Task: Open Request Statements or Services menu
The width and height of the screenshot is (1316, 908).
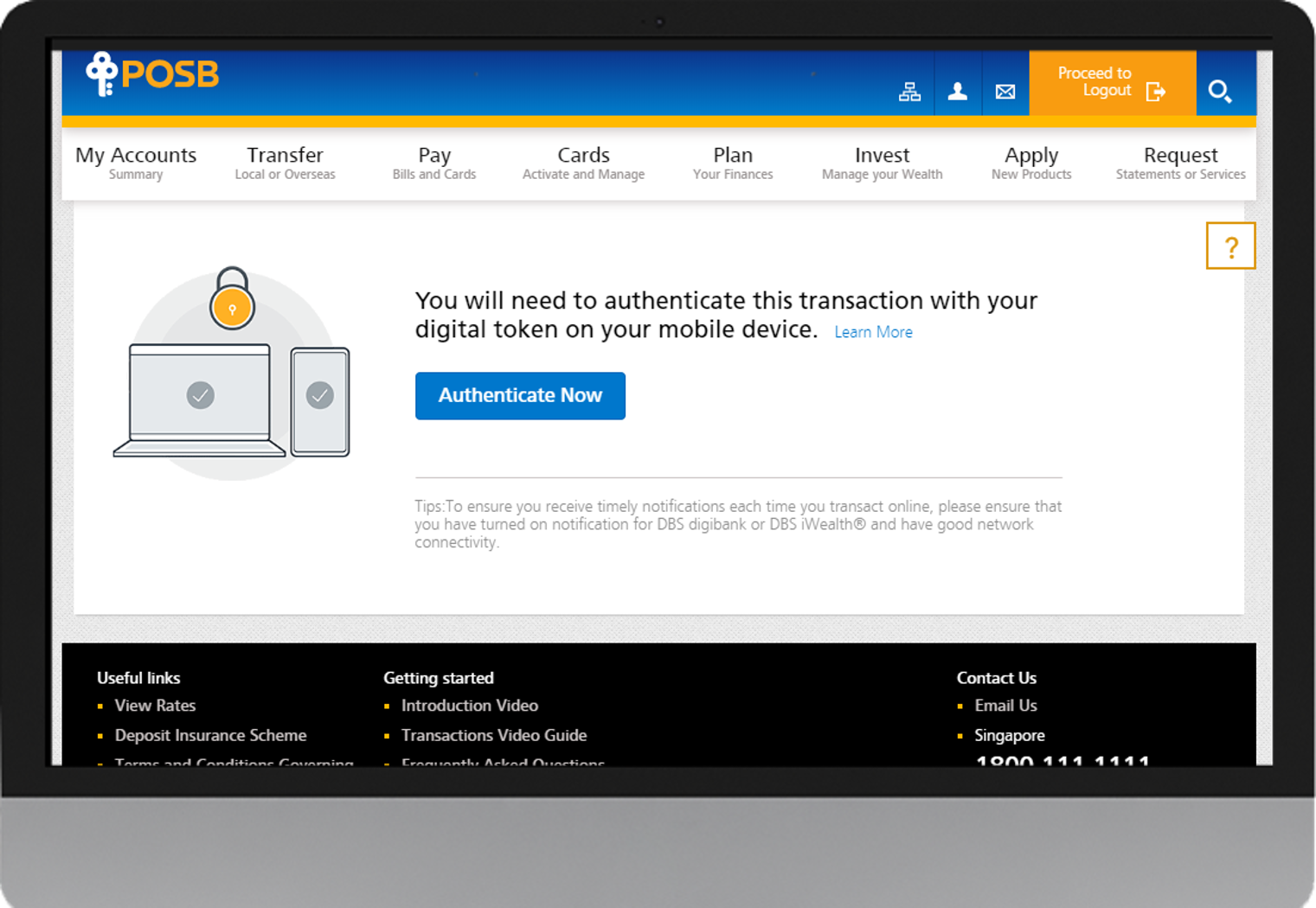Action: [1180, 163]
